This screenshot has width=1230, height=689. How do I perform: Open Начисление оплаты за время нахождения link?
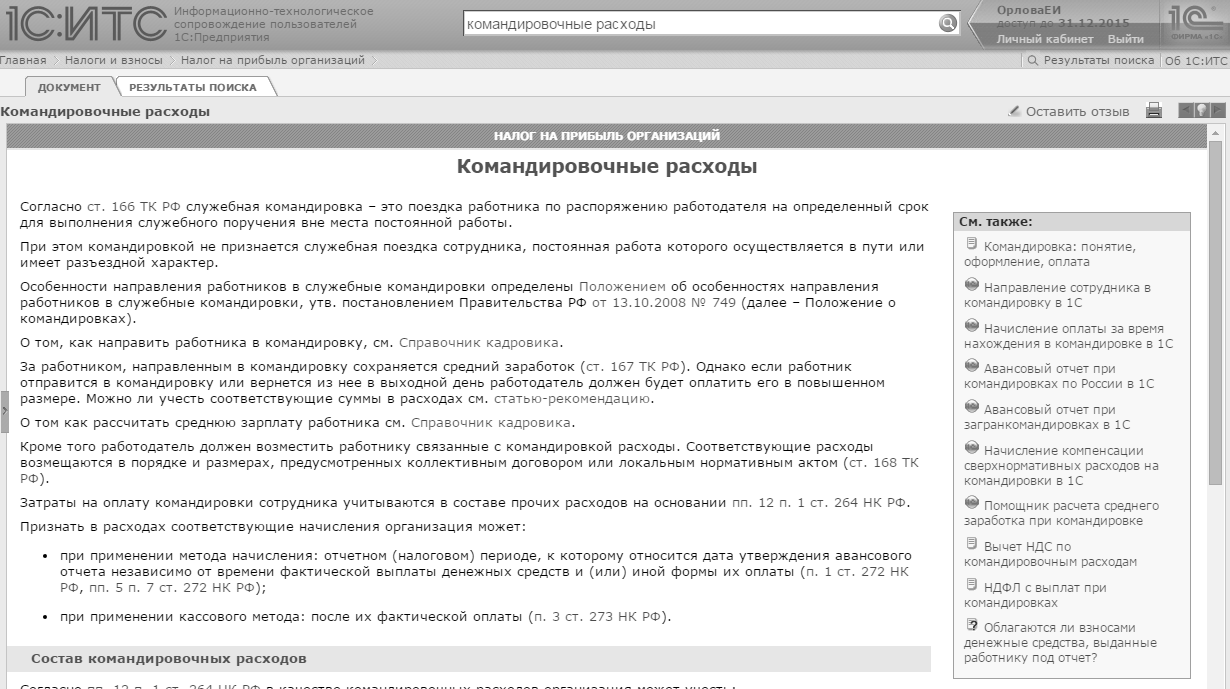point(1069,336)
